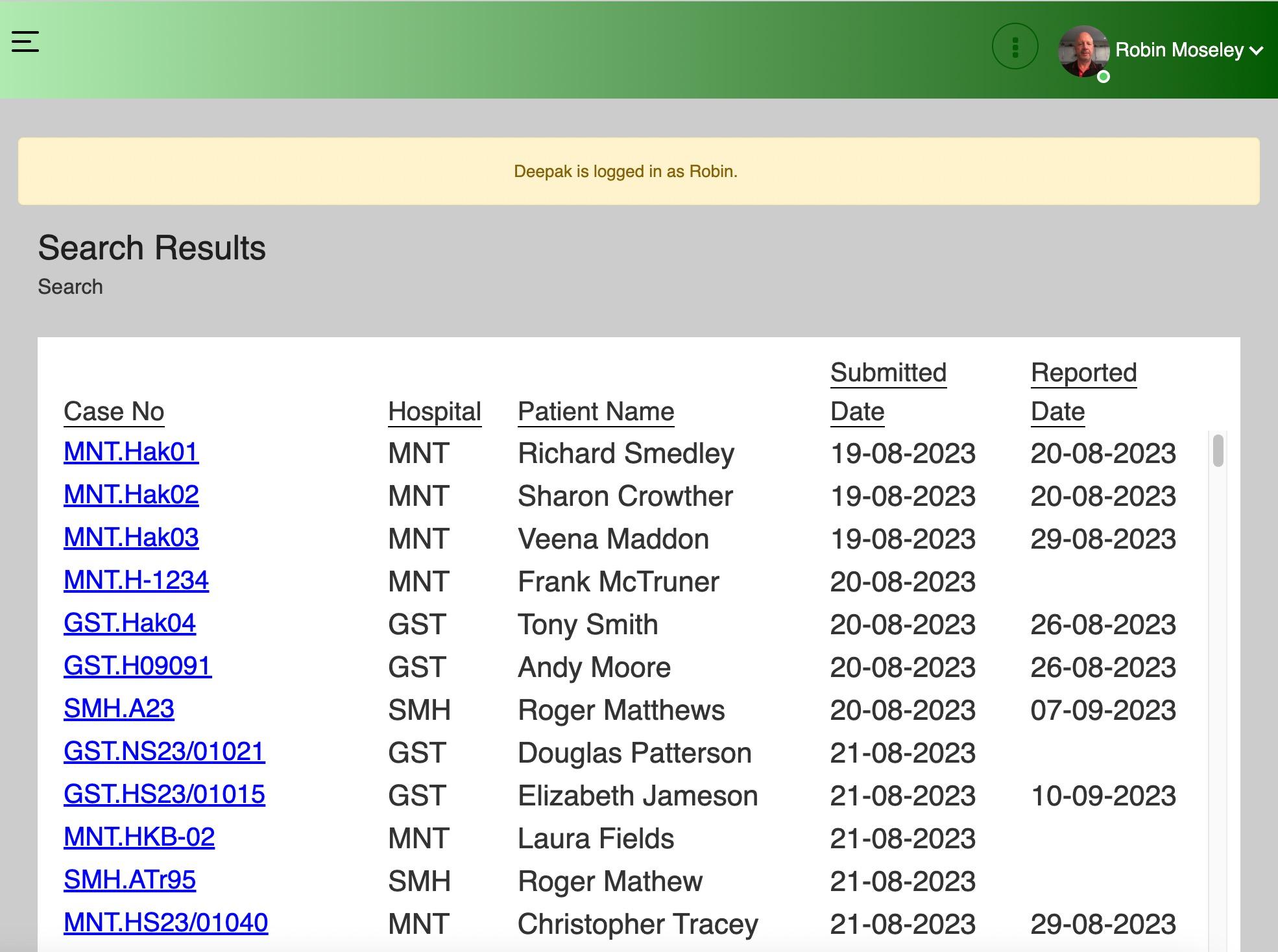
Task: Open case MNT.HKB-02
Action: [139, 837]
